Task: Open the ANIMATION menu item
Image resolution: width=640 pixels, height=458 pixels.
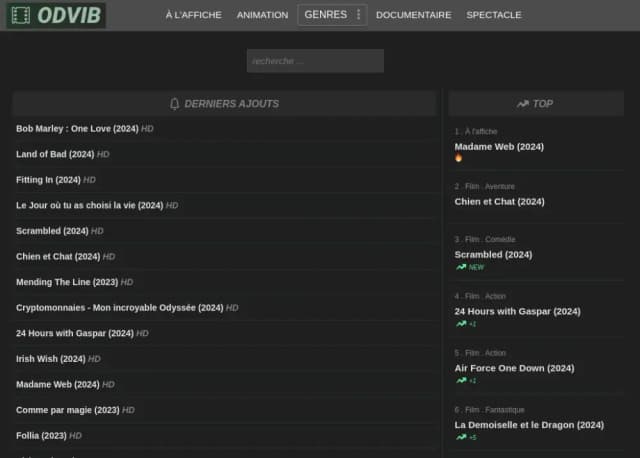Action: tap(262, 15)
